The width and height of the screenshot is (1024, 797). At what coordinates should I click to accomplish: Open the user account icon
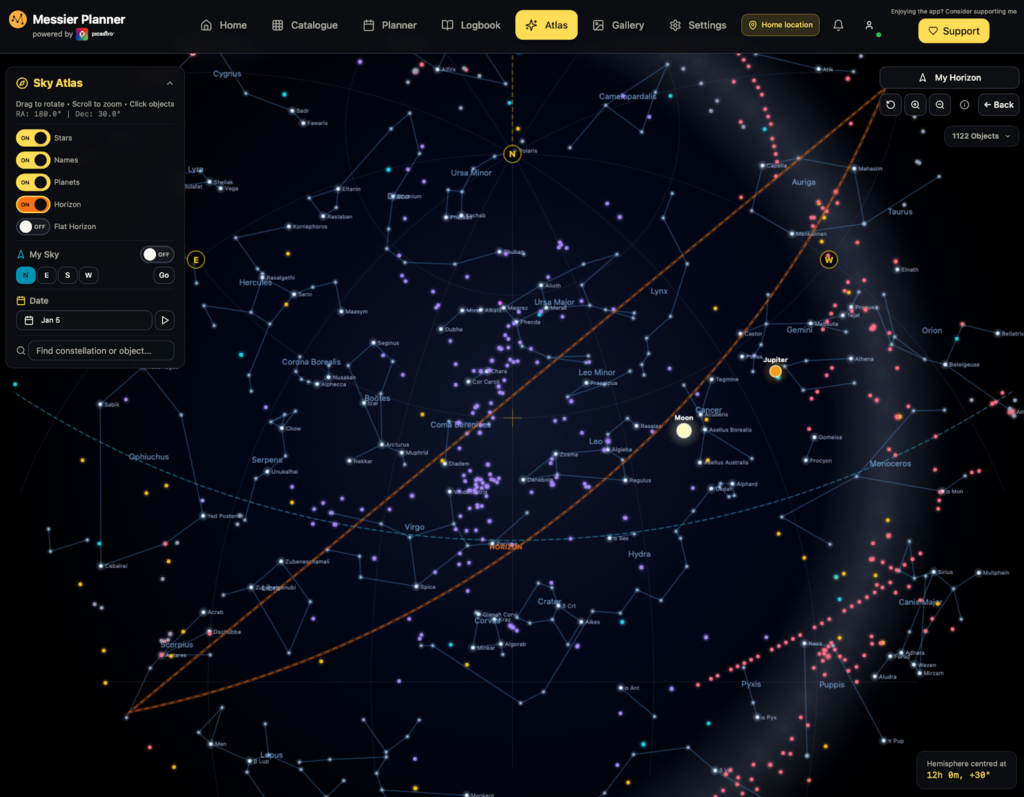[869, 25]
